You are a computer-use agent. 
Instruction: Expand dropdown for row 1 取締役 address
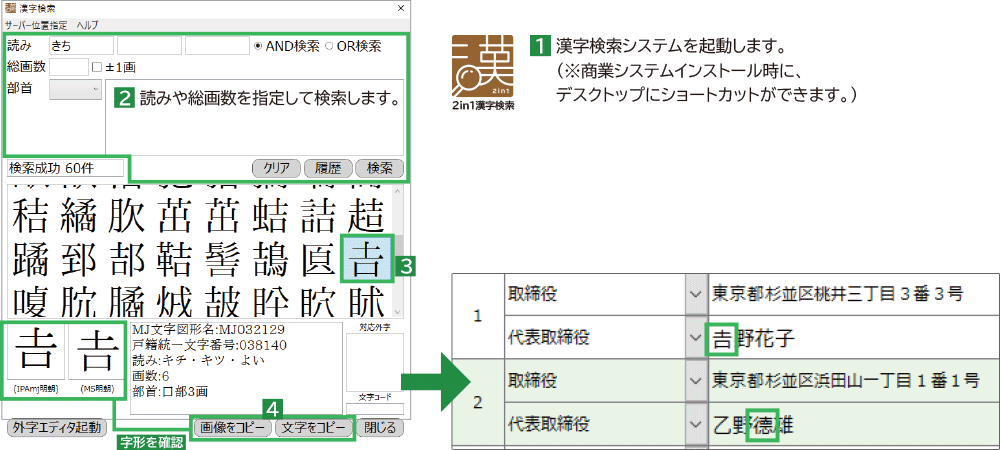pyautogui.click(x=695, y=293)
